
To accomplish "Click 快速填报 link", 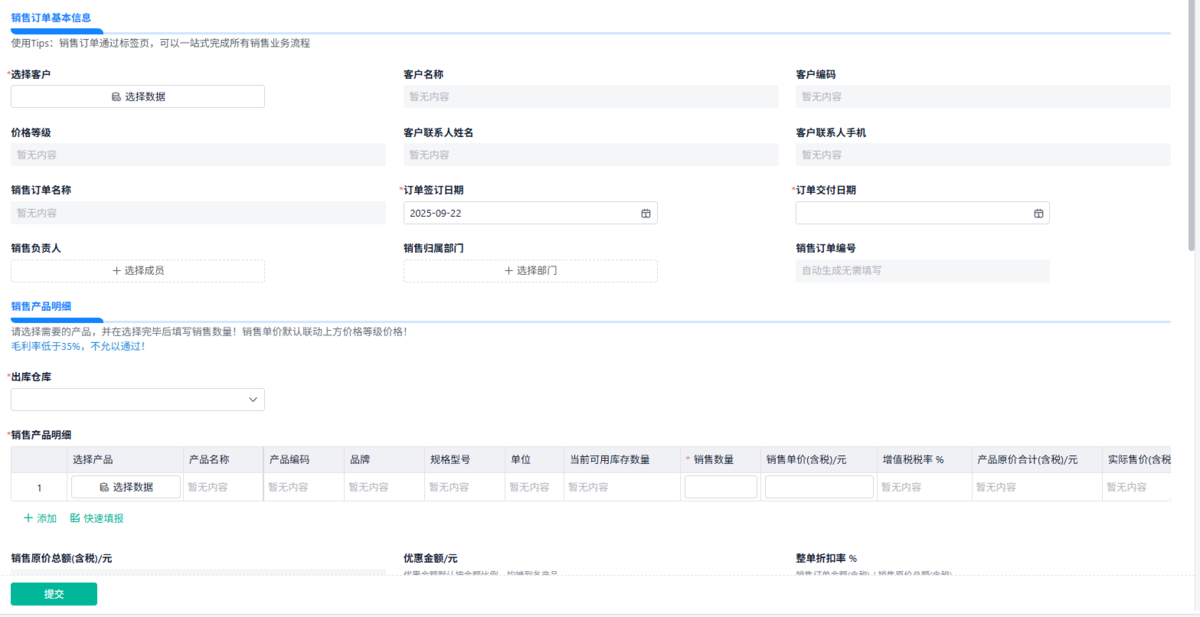I will (x=97, y=518).
